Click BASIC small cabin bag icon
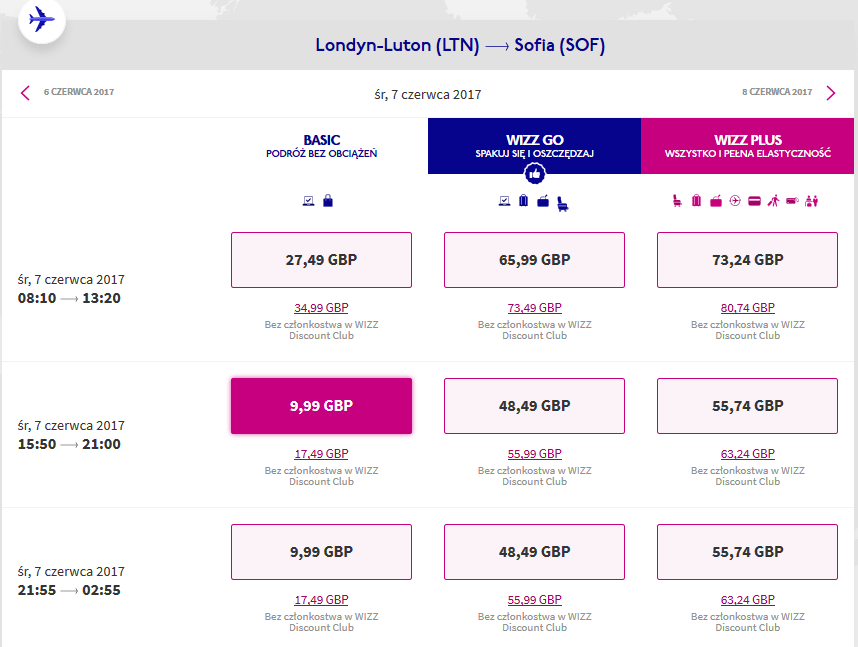Screen dimensions: 858x647 coord(328,200)
